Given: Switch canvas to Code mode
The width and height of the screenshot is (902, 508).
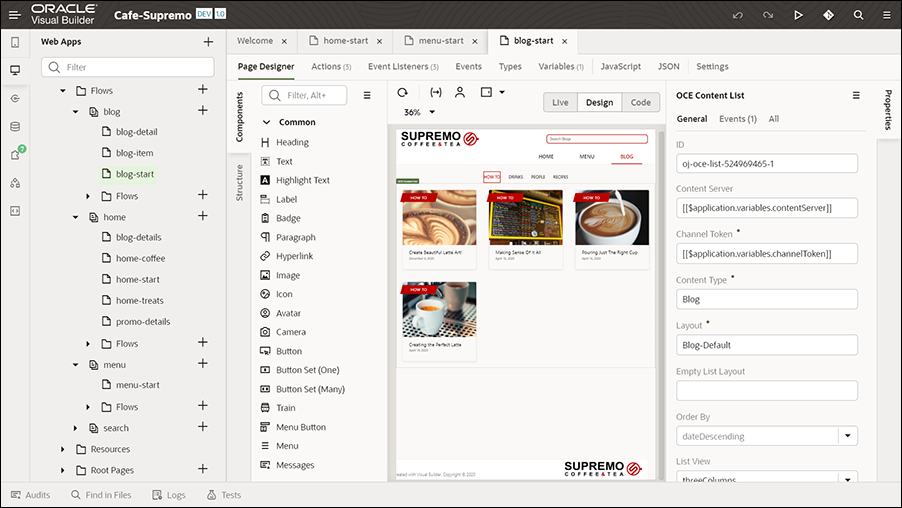Looking at the screenshot, I should click(640, 102).
